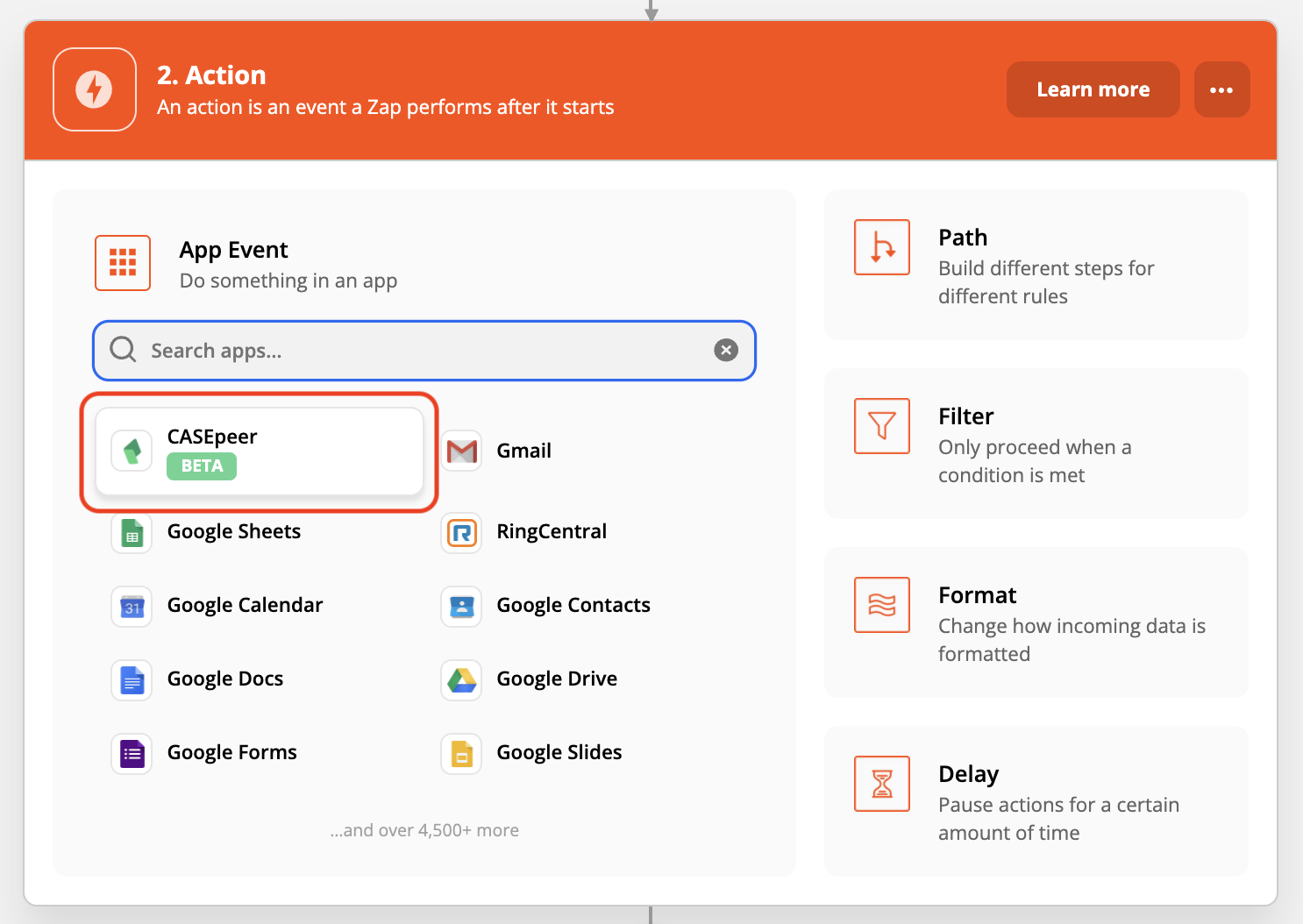Click the Gmail envelope icon
The height and width of the screenshot is (924, 1303).
pos(461,451)
